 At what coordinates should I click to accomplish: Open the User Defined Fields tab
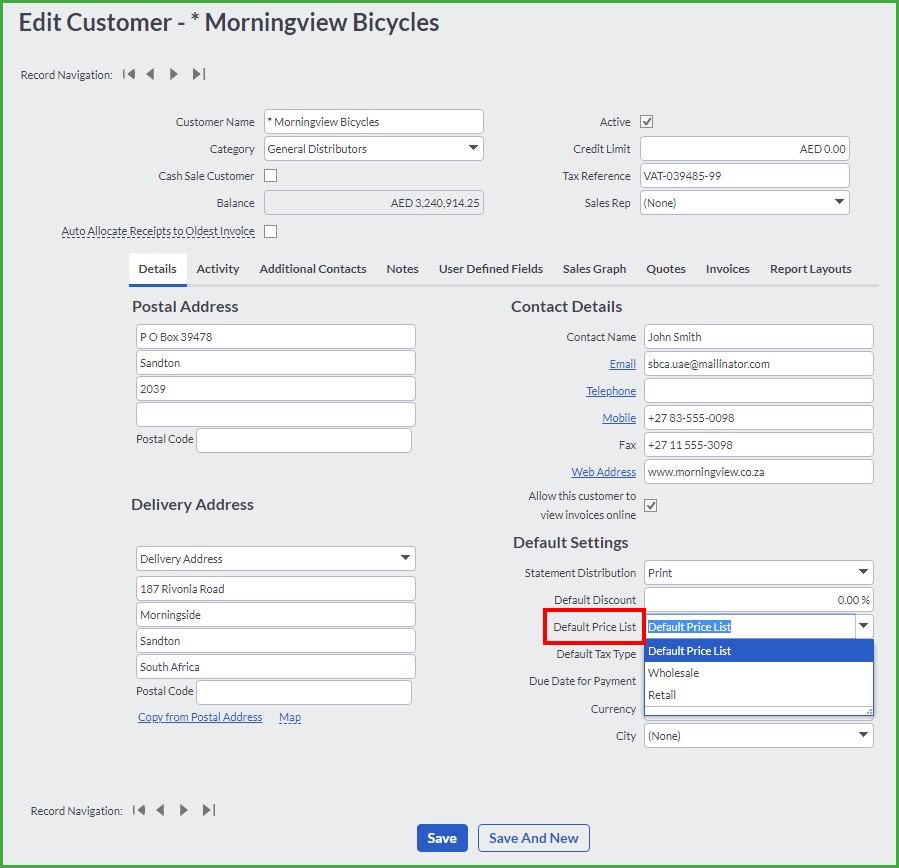(491, 269)
